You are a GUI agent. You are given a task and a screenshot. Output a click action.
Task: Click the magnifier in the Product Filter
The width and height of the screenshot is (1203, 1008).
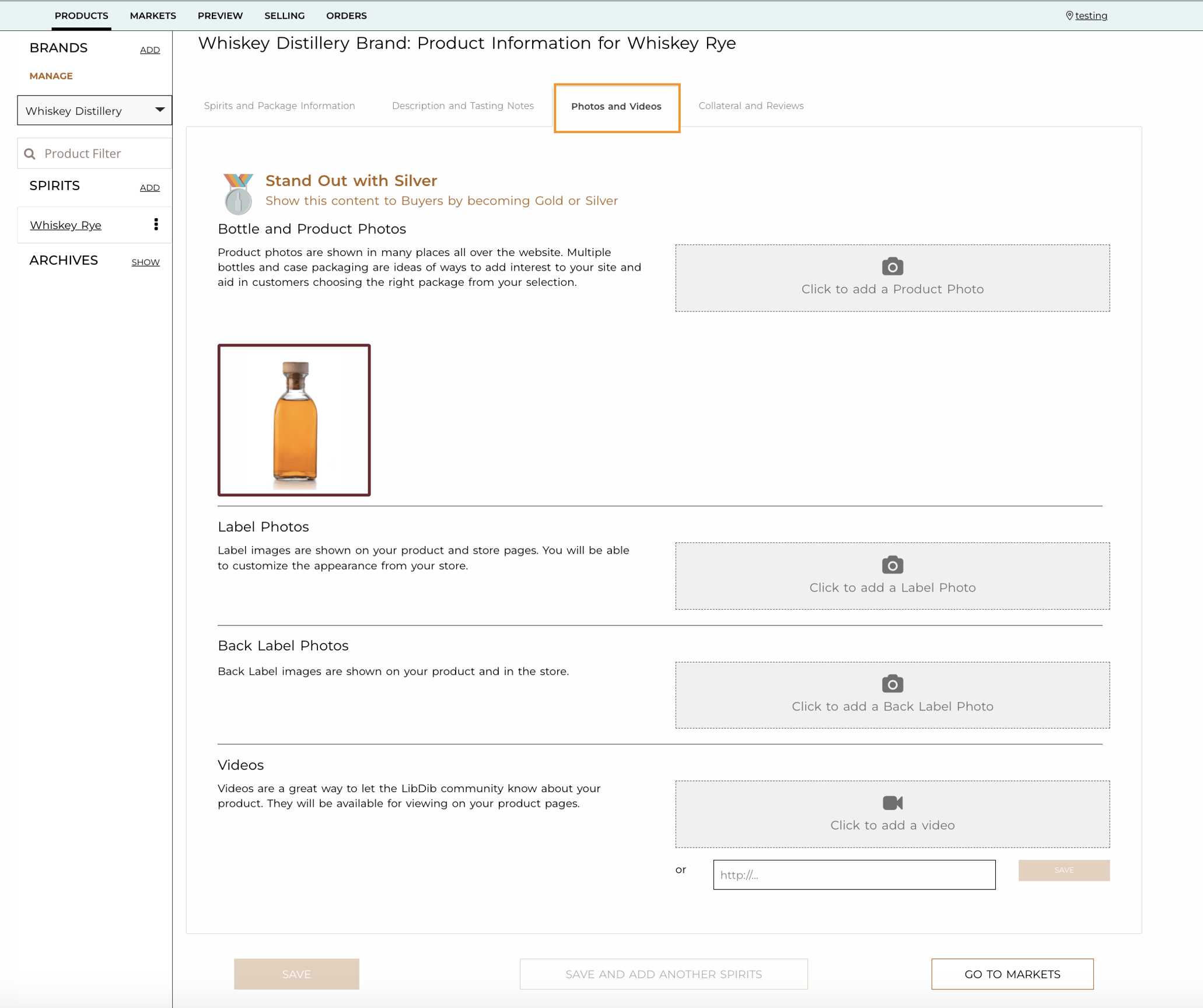30,153
